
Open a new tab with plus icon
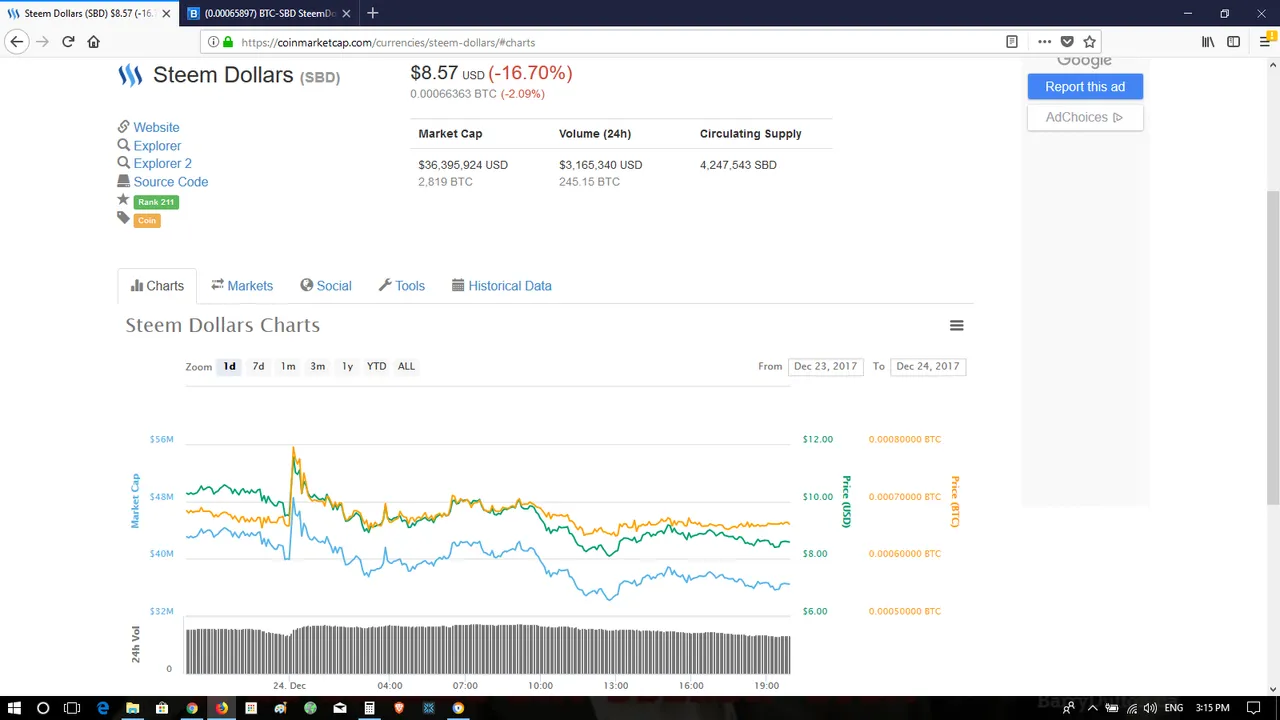[372, 13]
